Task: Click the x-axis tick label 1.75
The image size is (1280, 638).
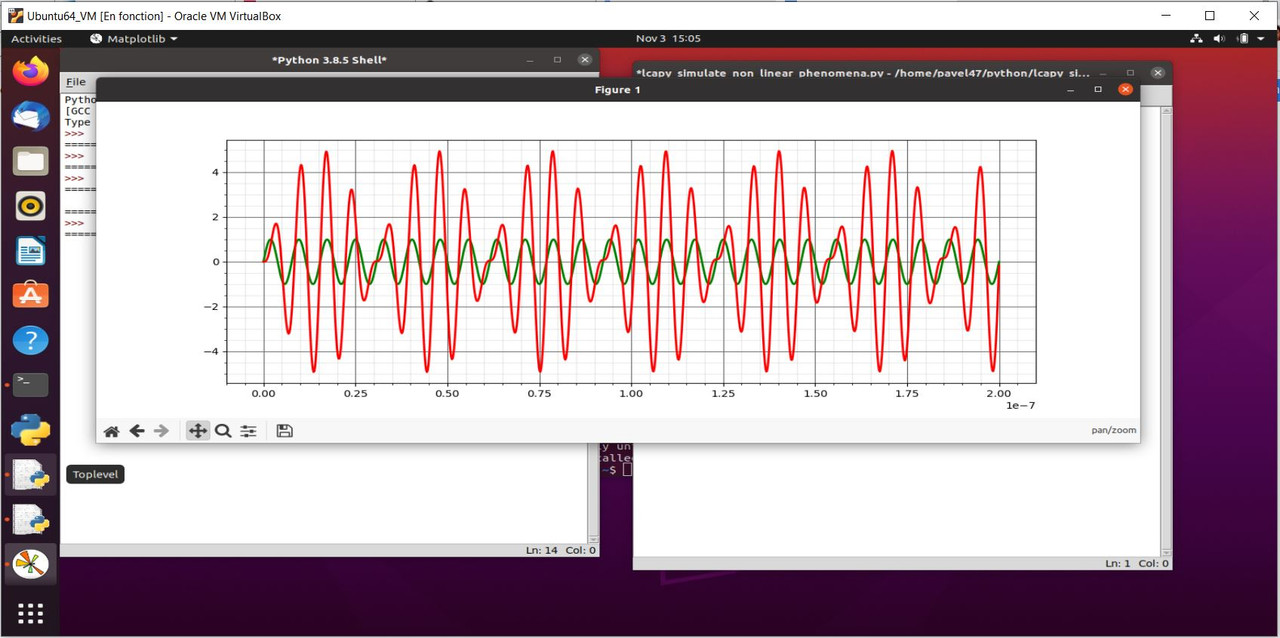Action: click(x=907, y=394)
